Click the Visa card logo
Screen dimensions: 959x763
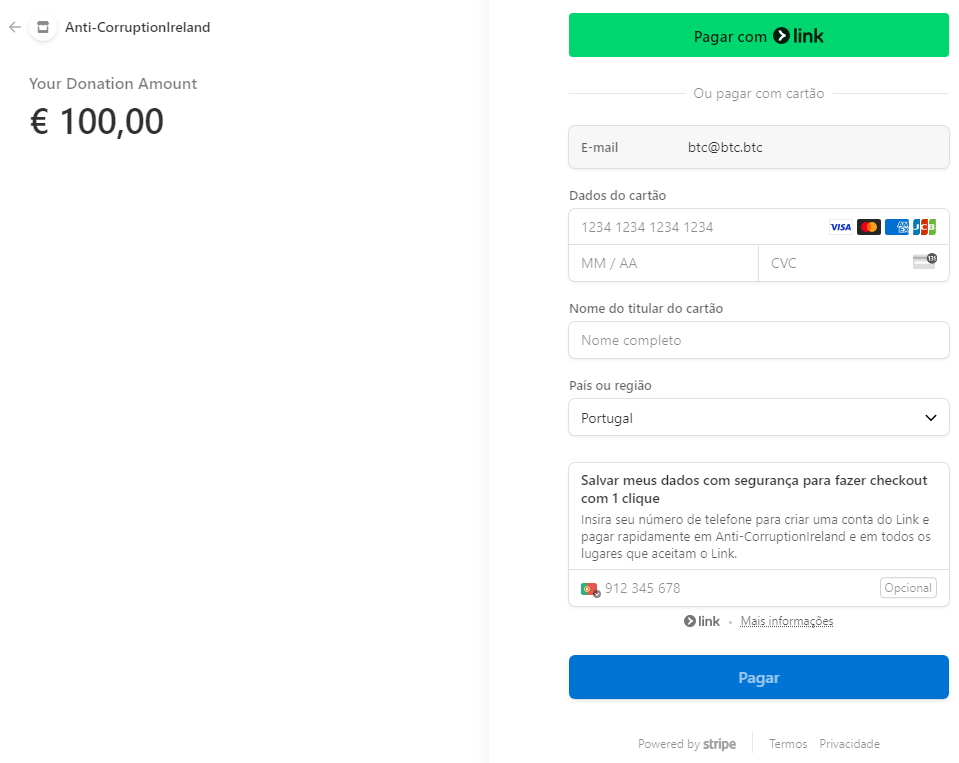click(x=840, y=227)
